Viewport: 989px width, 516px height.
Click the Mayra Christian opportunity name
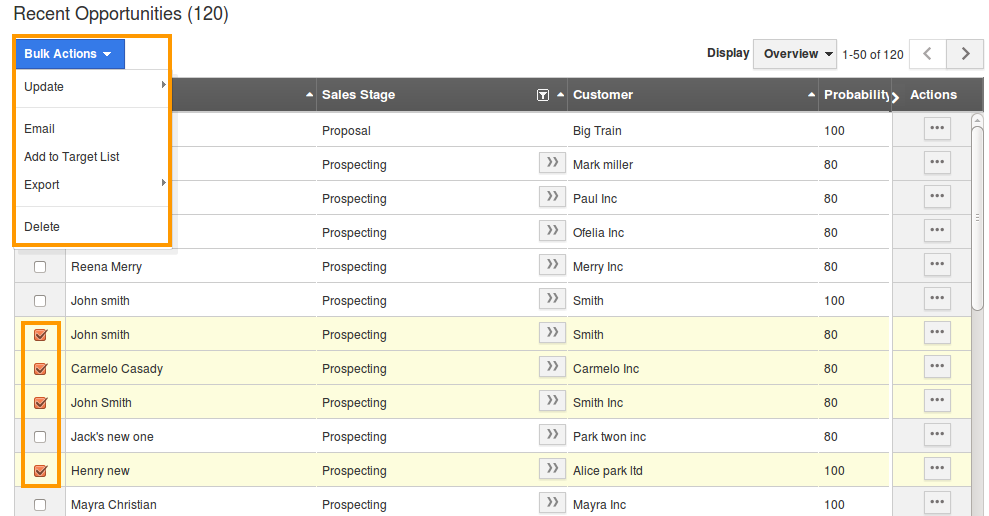tap(114, 505)
